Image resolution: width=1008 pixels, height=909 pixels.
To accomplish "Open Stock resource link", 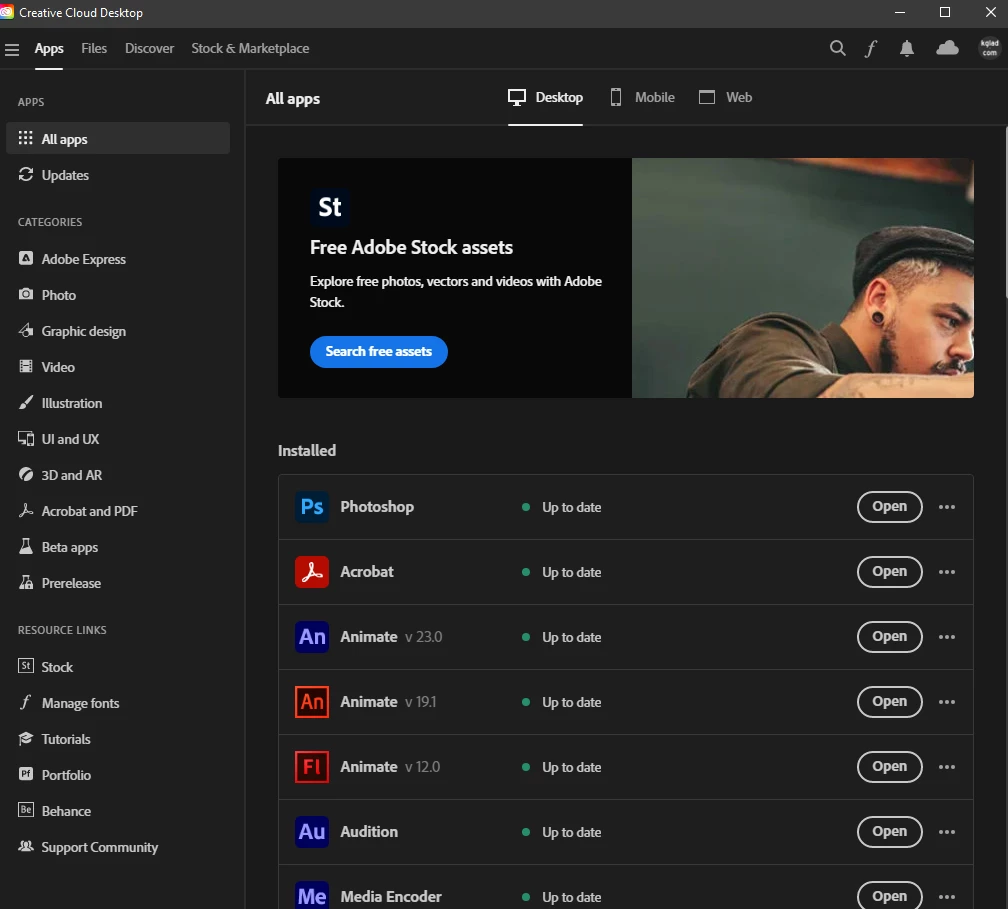I will 118,667.
